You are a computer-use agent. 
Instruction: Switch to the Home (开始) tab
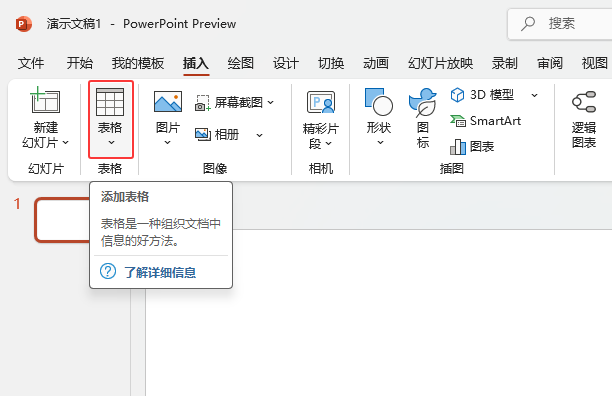79,63
